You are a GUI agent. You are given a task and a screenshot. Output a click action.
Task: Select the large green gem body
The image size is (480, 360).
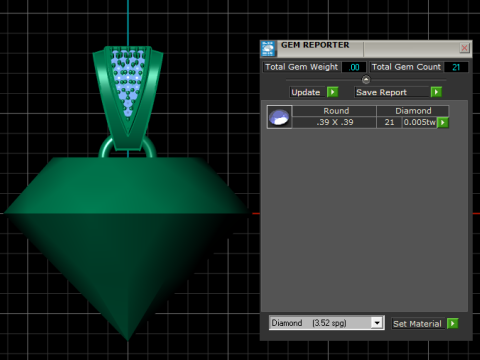point(127,248)
